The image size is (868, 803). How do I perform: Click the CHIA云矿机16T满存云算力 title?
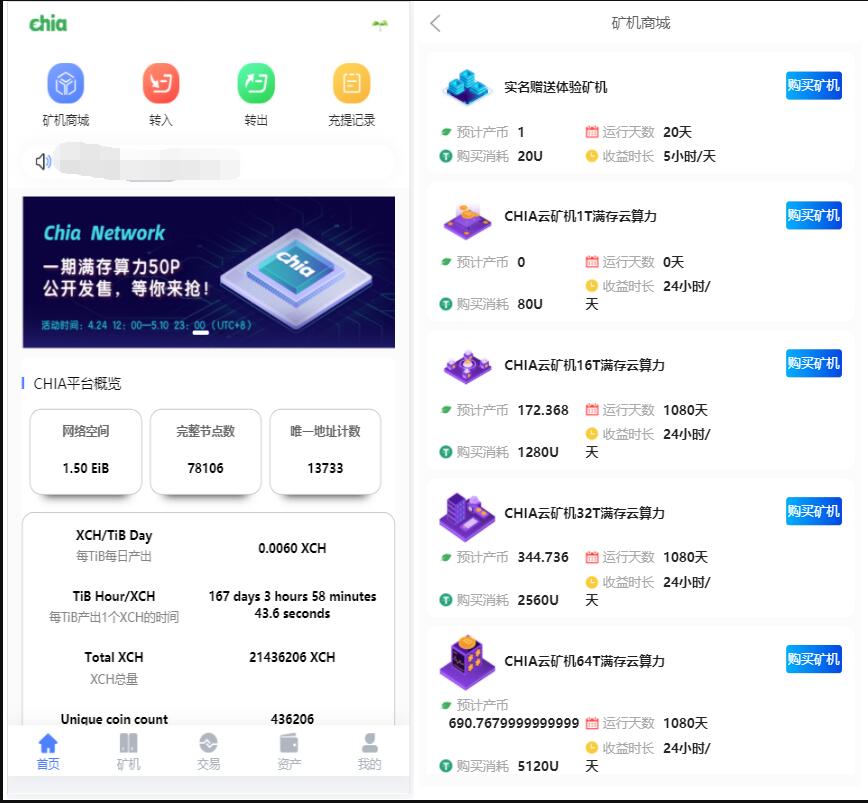pos(584,365)
